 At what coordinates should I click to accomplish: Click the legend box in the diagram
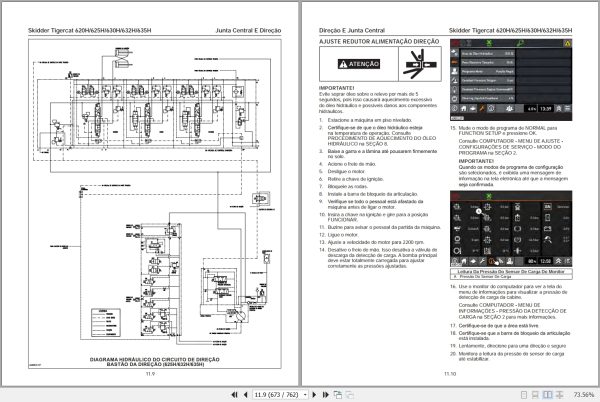[x=106, y=322]
